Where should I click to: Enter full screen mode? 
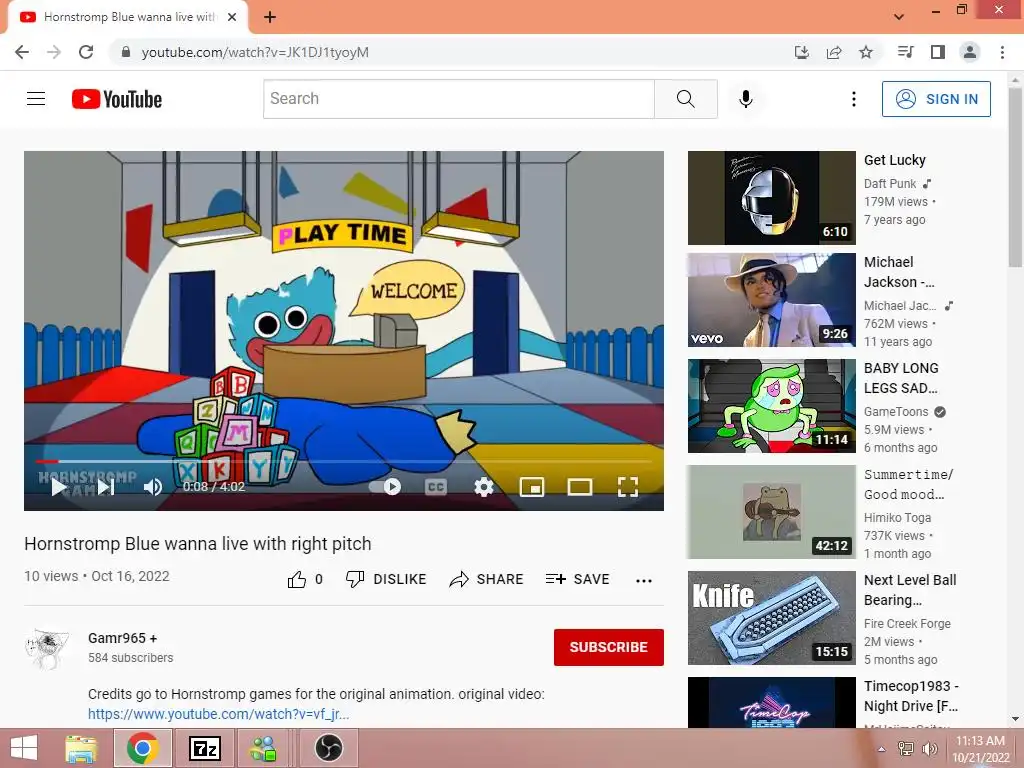coord(628,487)
